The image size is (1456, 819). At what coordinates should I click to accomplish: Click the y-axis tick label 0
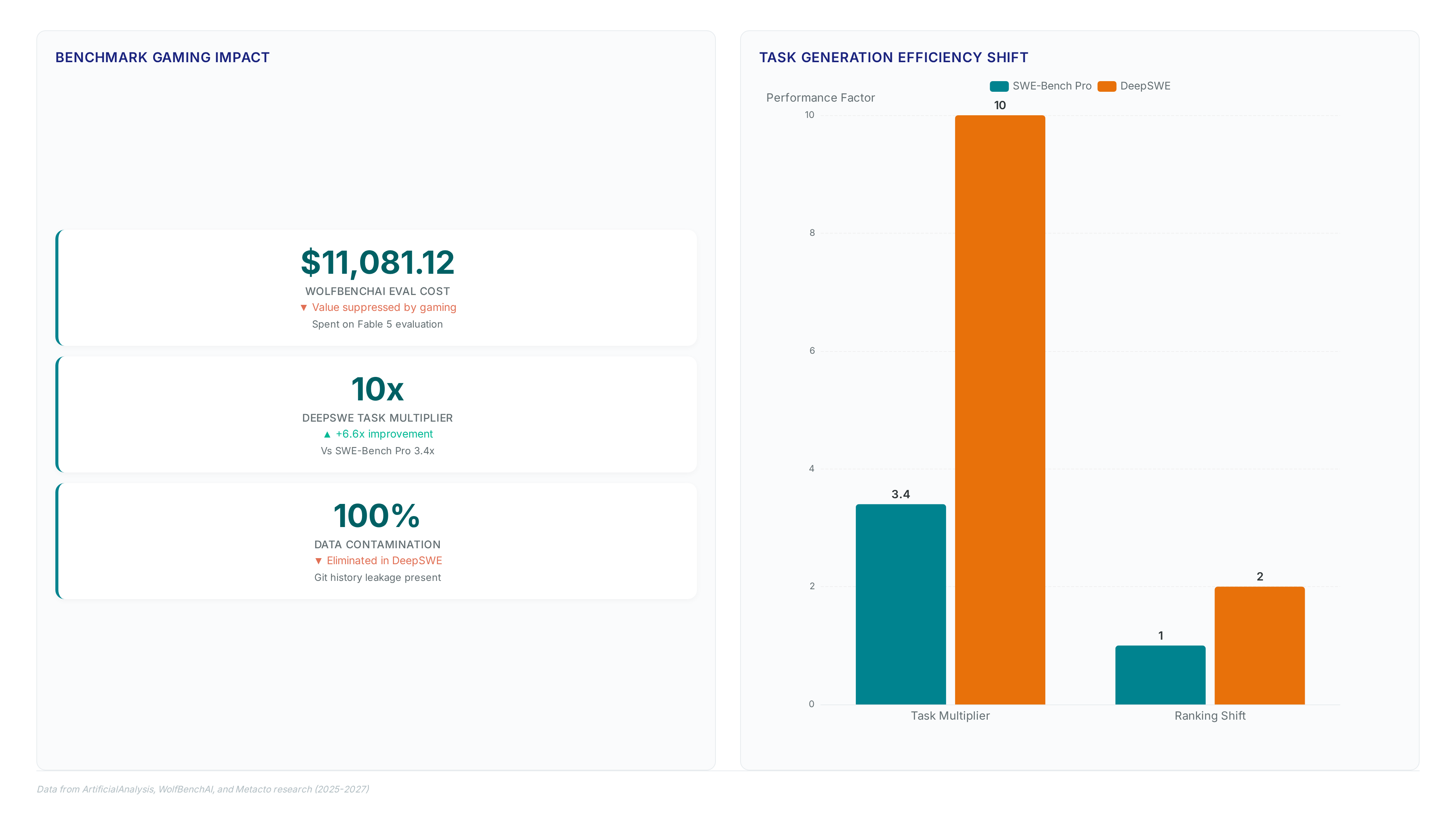[x=812, y=704]
